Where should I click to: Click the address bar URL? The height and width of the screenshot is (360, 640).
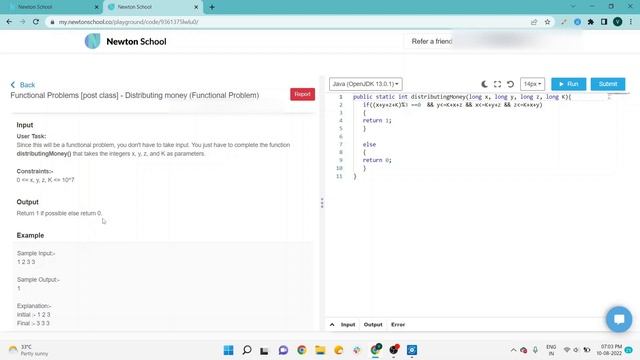point(128,22)
